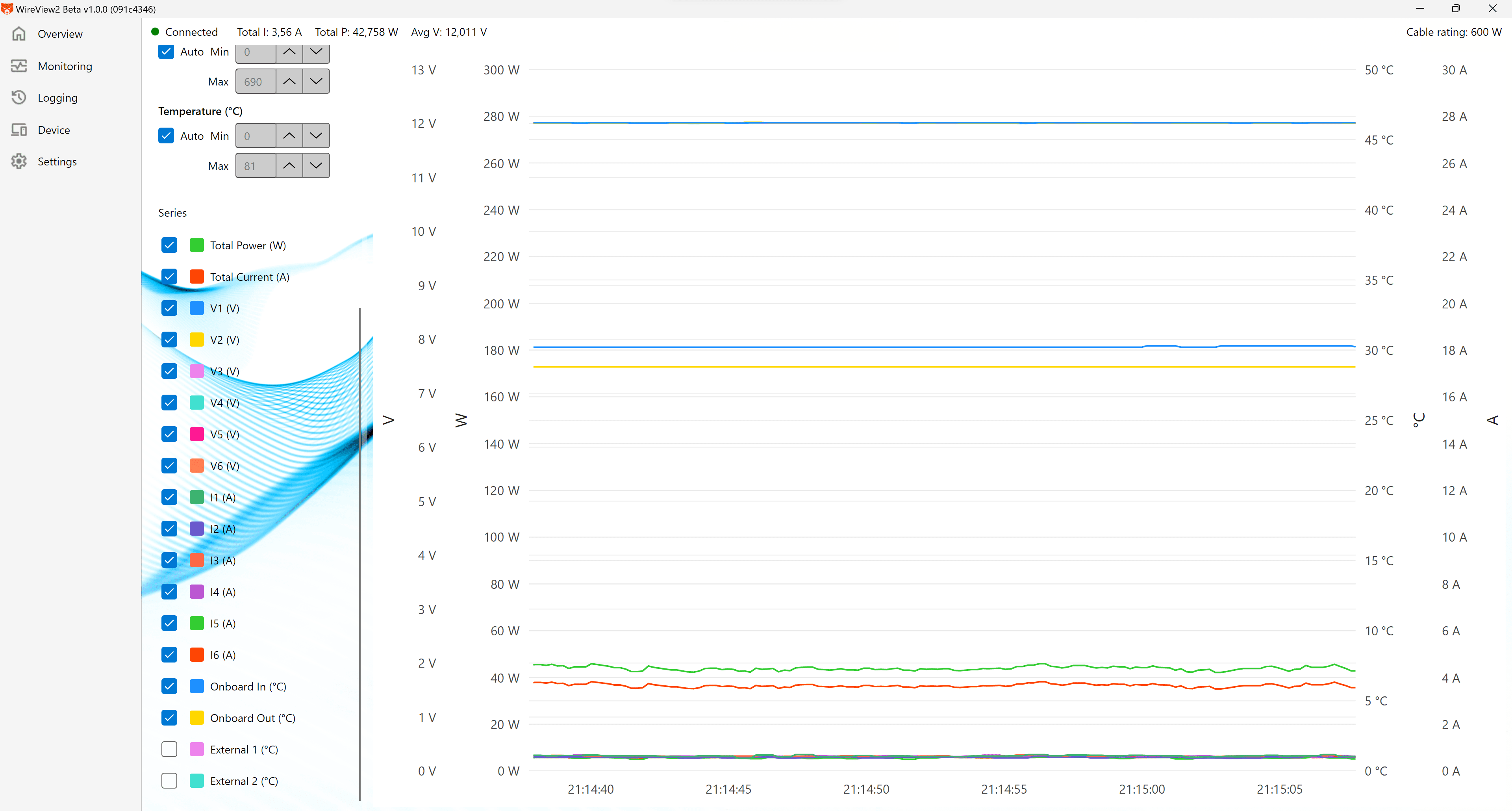Click down arrow for 690 Max value
The height and width of the screenshot is (811, 1512).
click(x=316, y=82)
